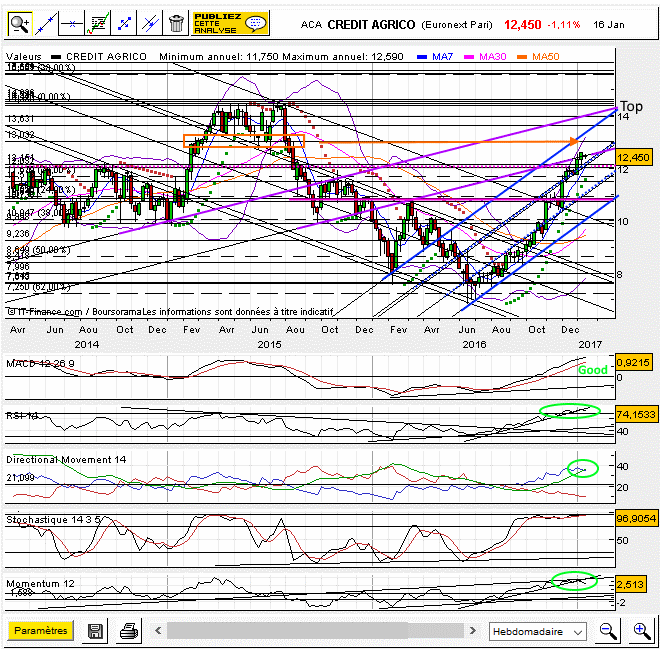Image resolution: width=660 pixels, height=649 pixels.
Task: Select the trend line drawing tool
Action: tap(45, 24)
